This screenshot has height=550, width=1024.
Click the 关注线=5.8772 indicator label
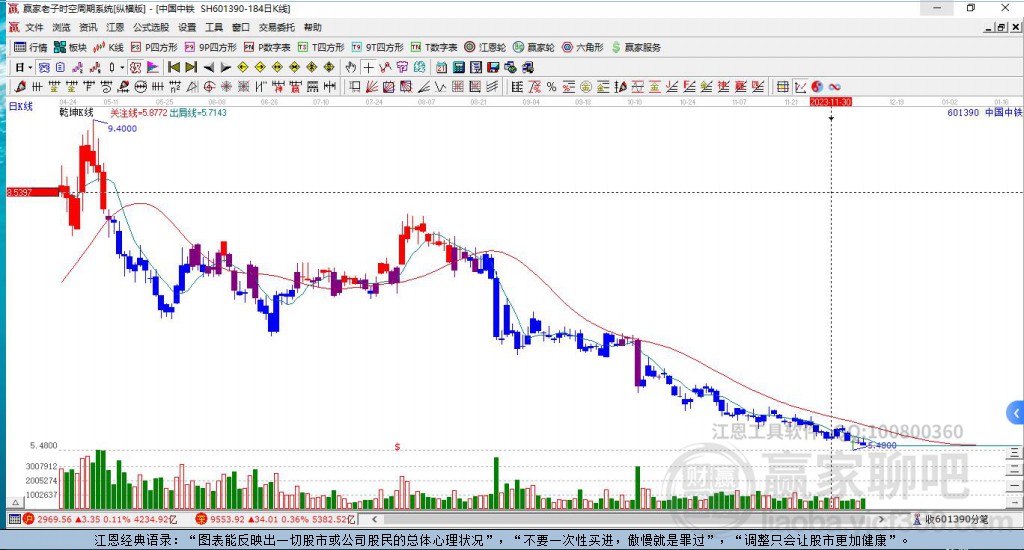[138, 112]
